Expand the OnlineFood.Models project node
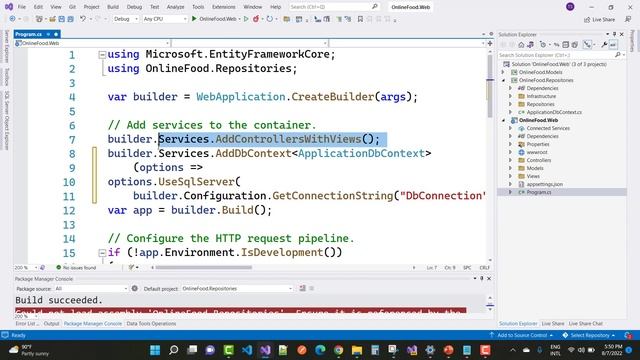The image size is (640, 360). 503,72
